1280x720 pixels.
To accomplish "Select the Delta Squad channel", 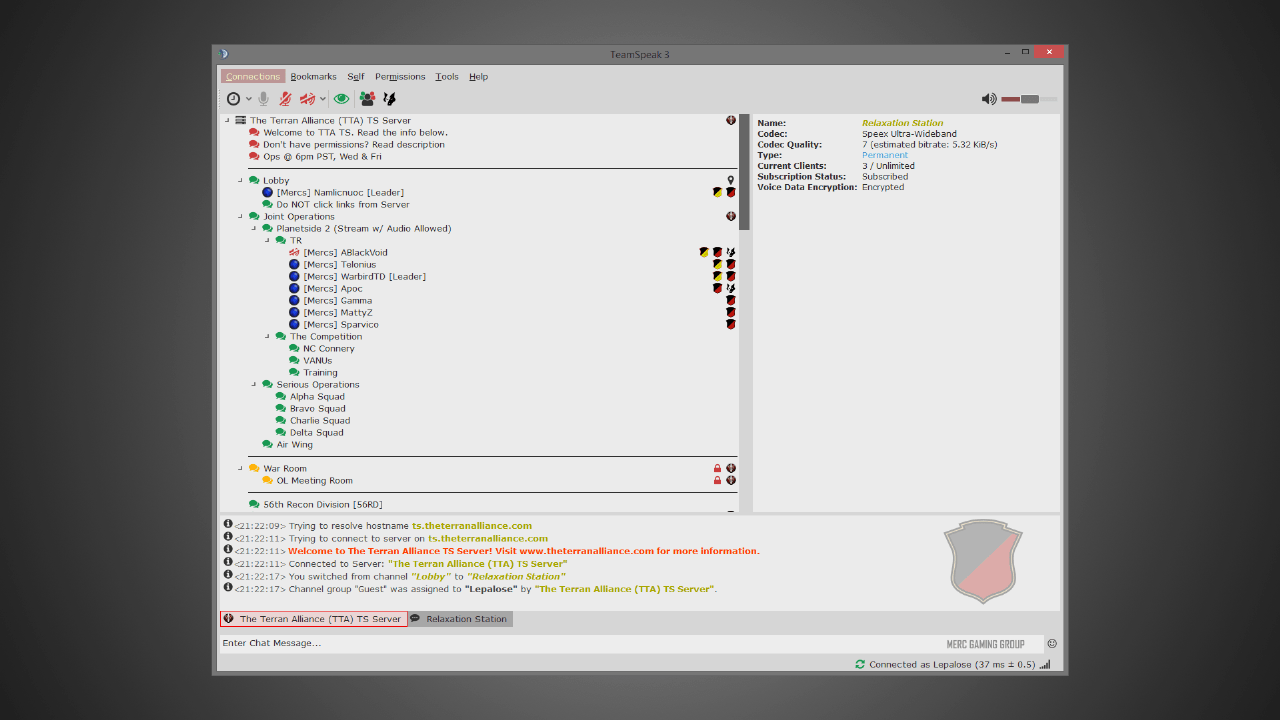I will [x=317, y=432].
